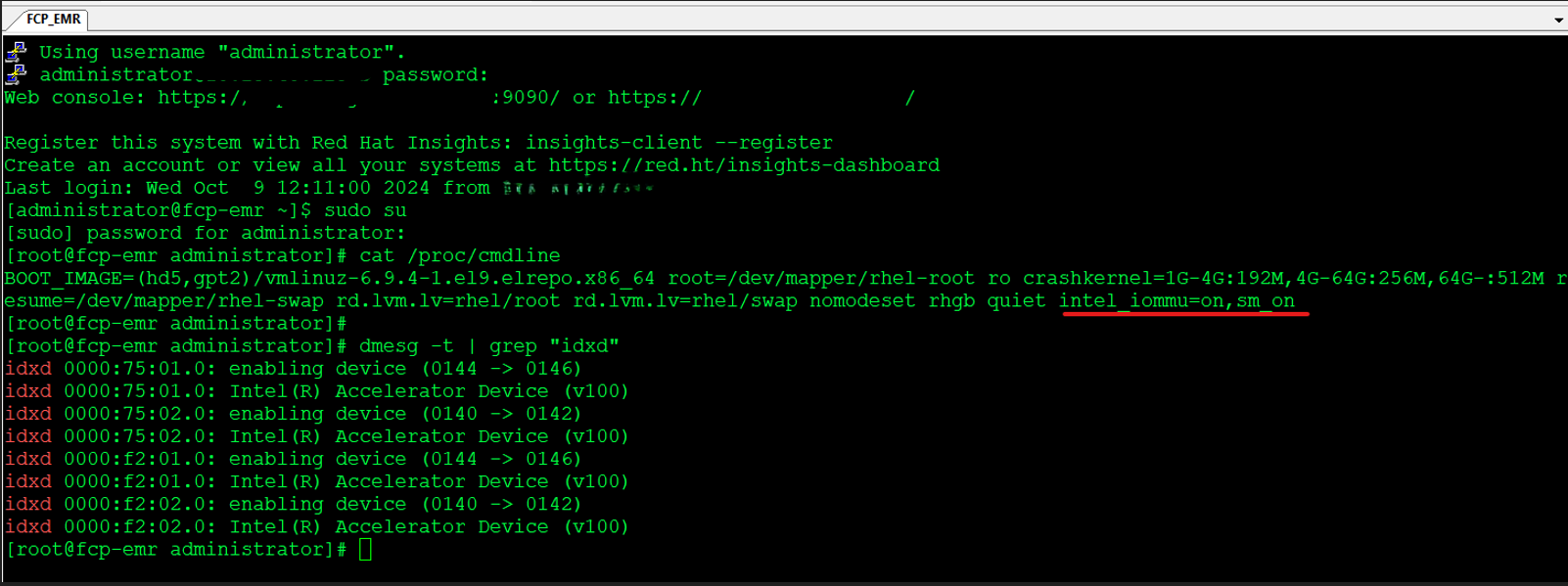Click the terminal cursor at last prompt
Screen dimensions: 1568x586
[x=365, y=549]
